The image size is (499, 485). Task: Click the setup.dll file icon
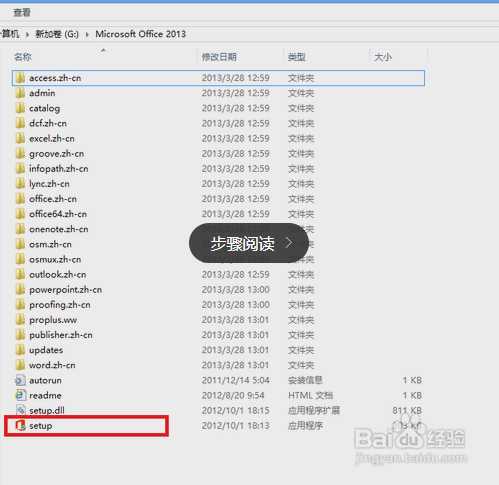(x=20, y=410)
